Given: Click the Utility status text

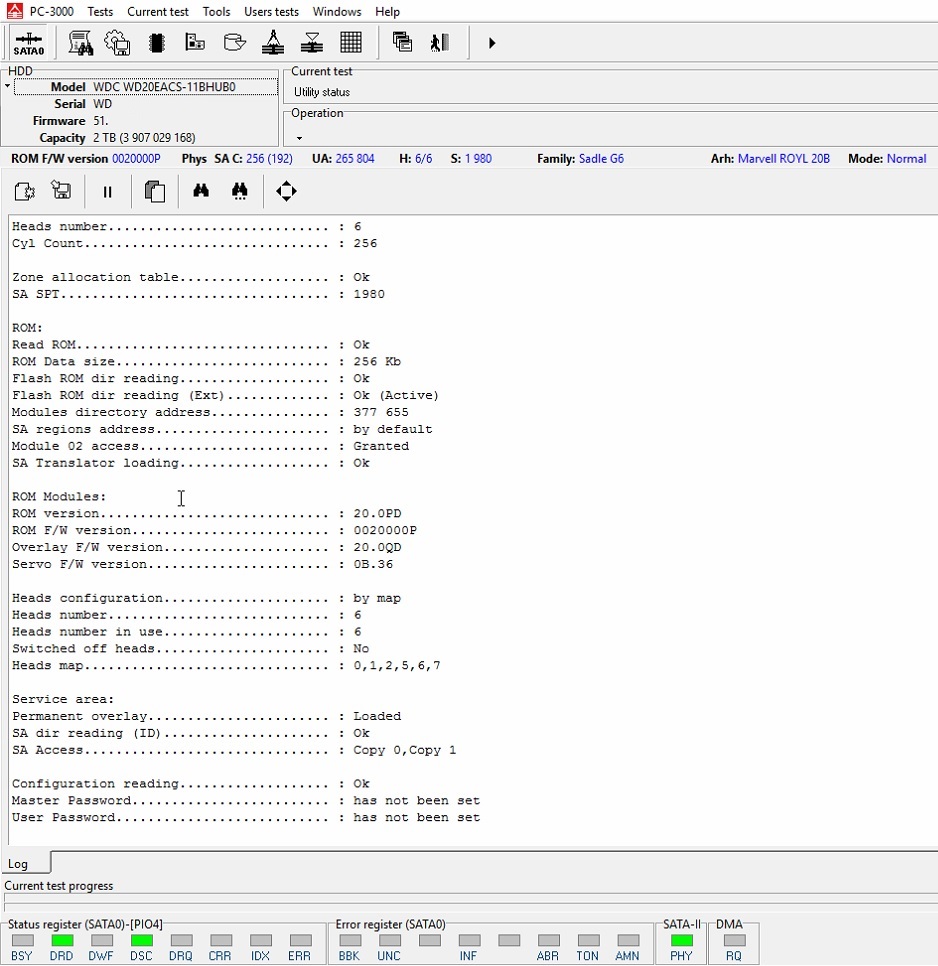Looking at the screenshot, I should (x=321, y=92).
